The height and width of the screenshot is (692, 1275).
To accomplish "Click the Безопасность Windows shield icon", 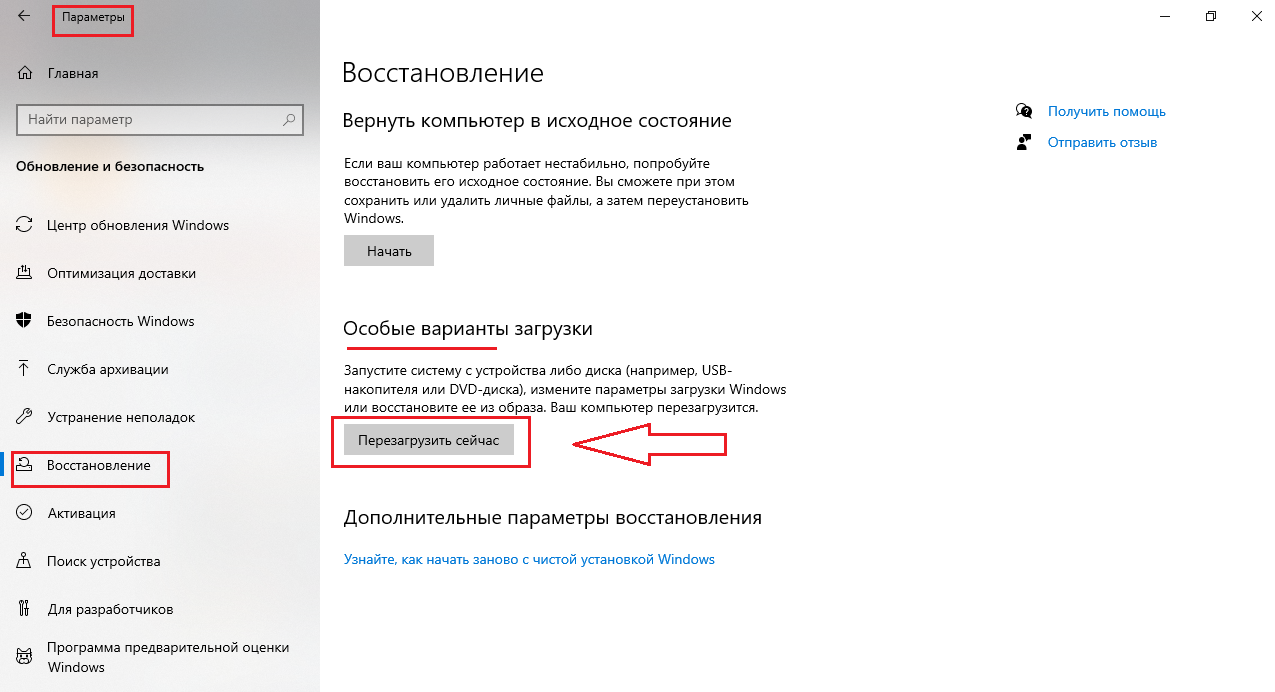I will click(x=25, y=321).
